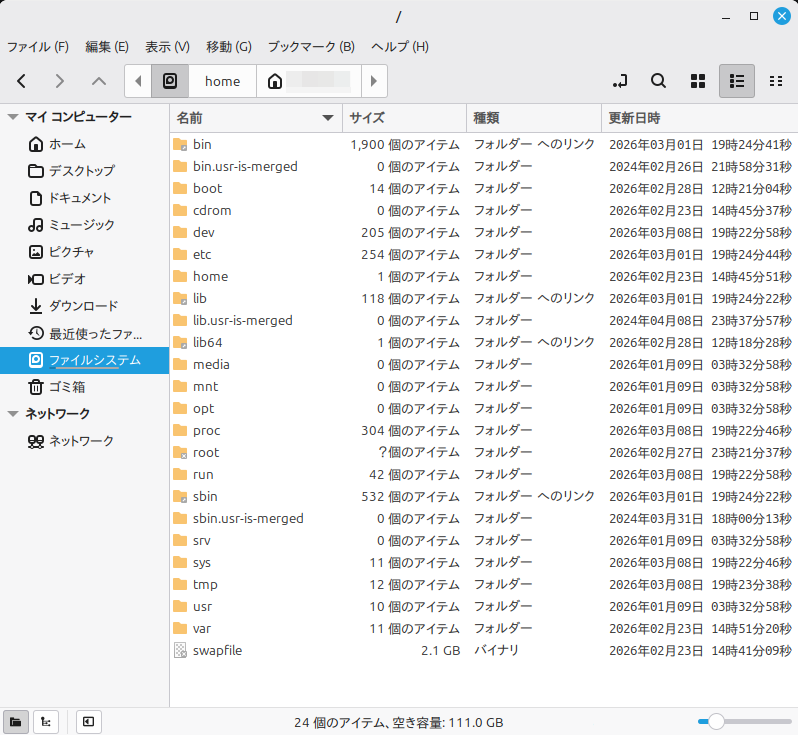
Task: Click the back navigation arrow
Action: [22, 81]
